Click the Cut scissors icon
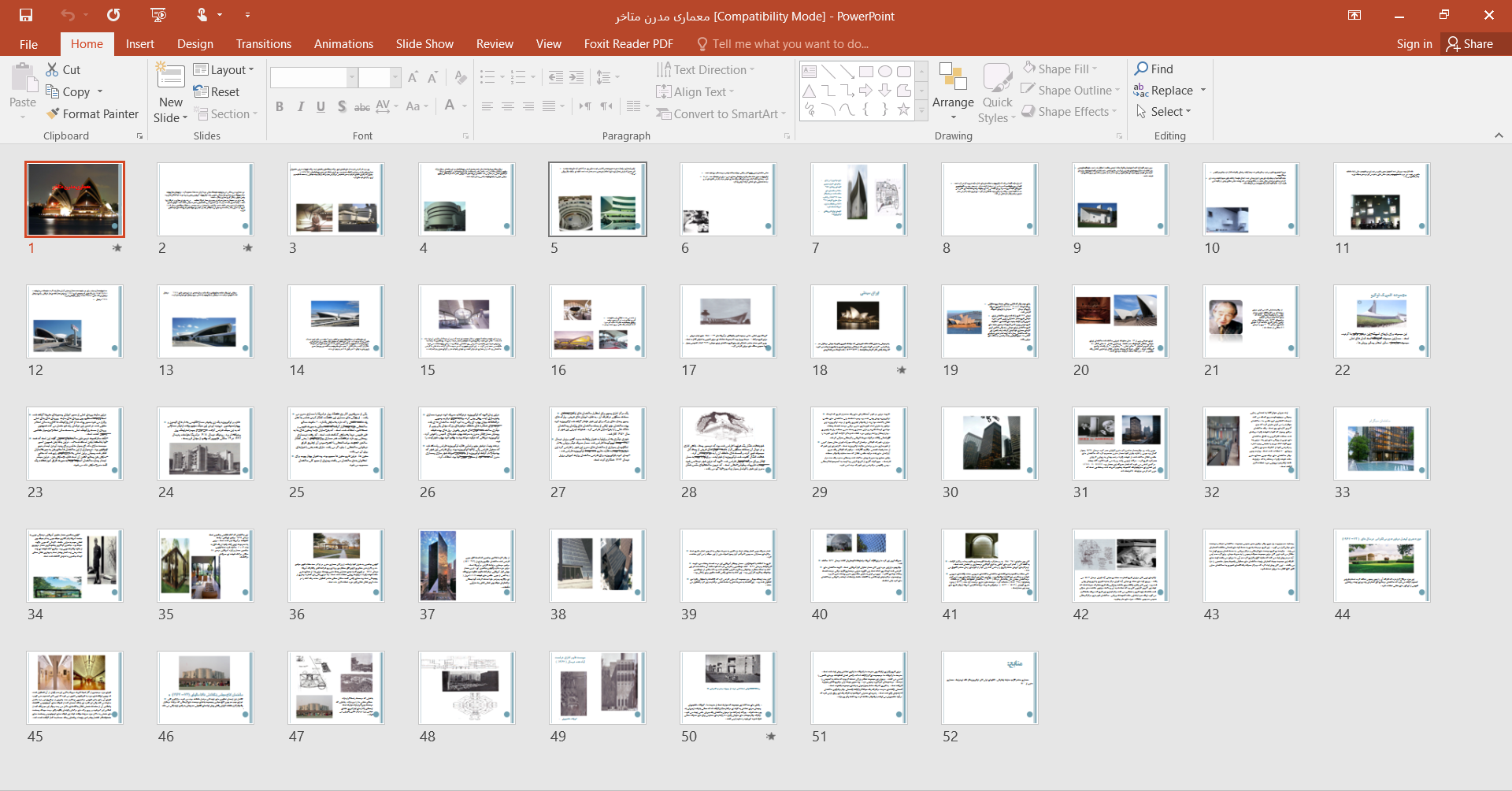This screenshot has height=791, width=1512. [x=53, y=69]
